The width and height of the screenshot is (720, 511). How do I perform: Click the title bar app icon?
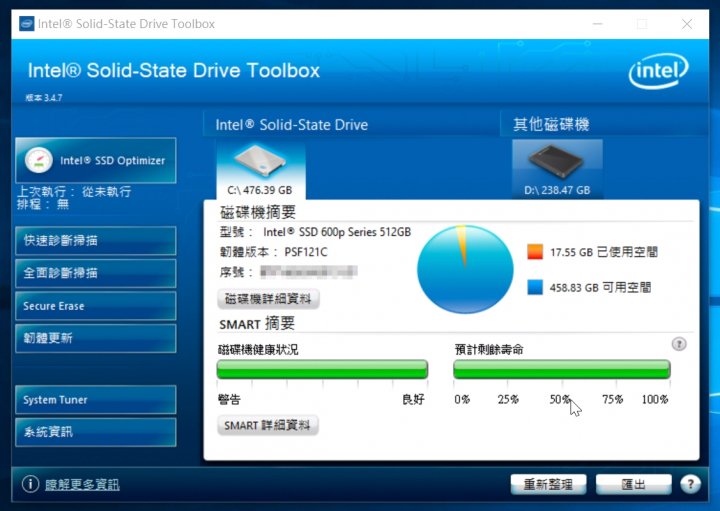[x=27, y=23]
